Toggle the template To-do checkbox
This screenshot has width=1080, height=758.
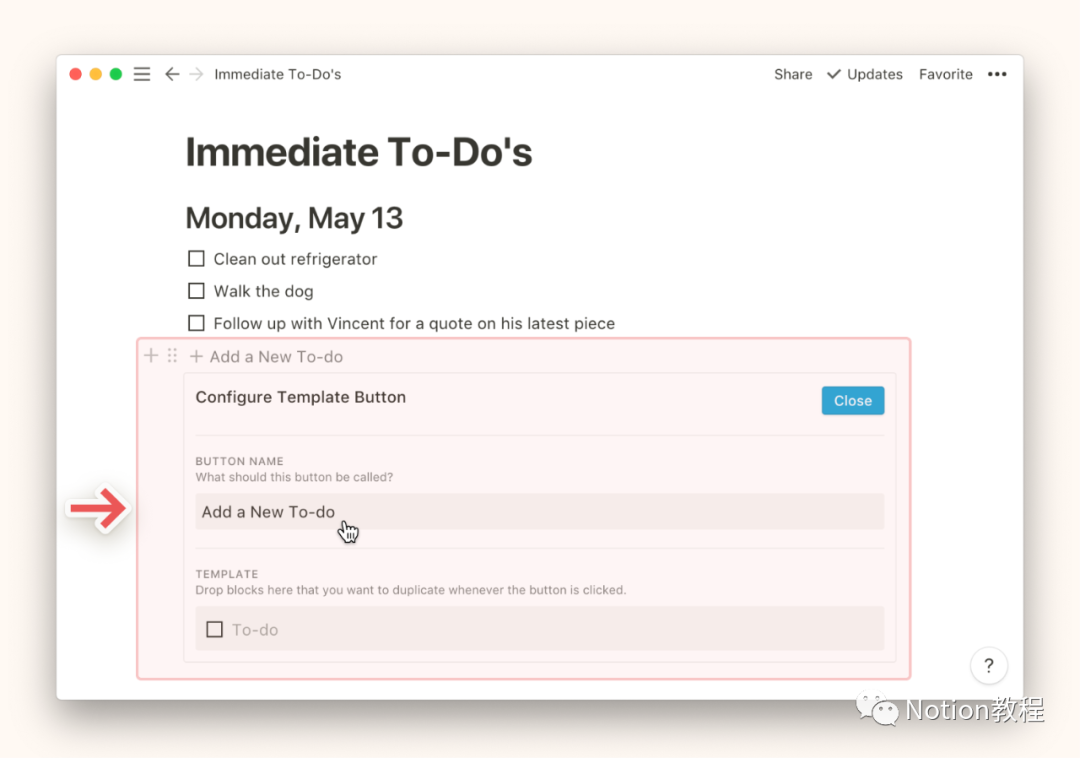tap(214, 629)
